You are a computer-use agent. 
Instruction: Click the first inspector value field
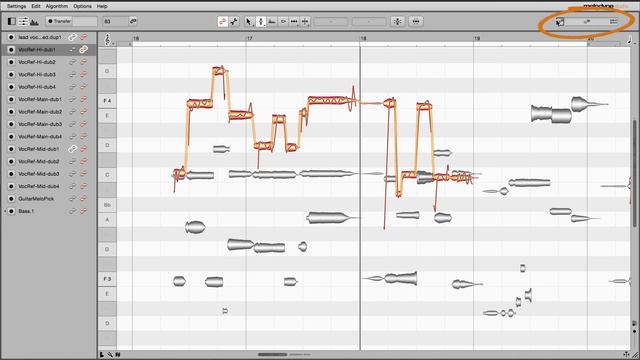[331, 21]
